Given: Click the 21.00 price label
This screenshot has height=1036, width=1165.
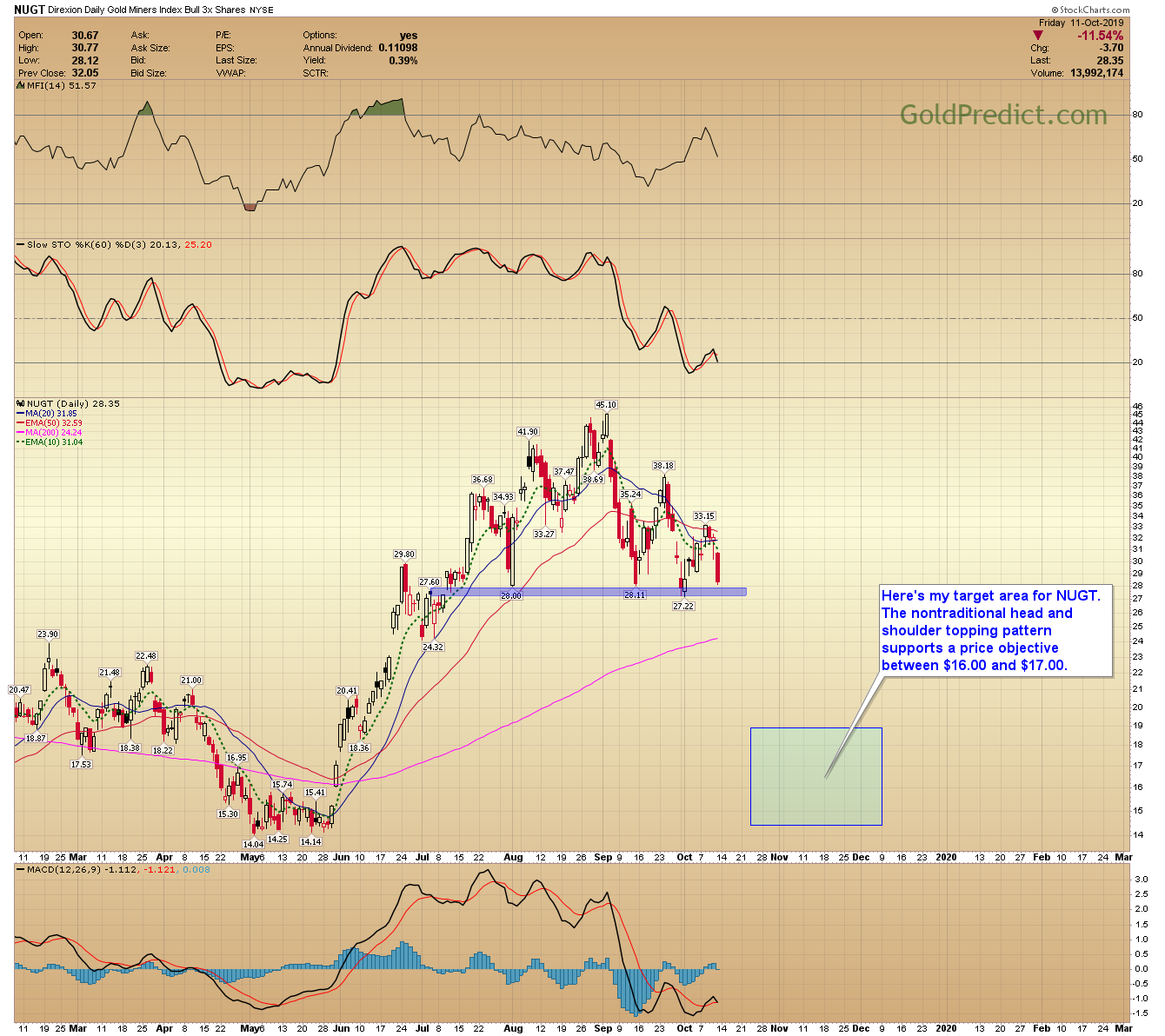Looking at the screenshot, I should [191, 680].
